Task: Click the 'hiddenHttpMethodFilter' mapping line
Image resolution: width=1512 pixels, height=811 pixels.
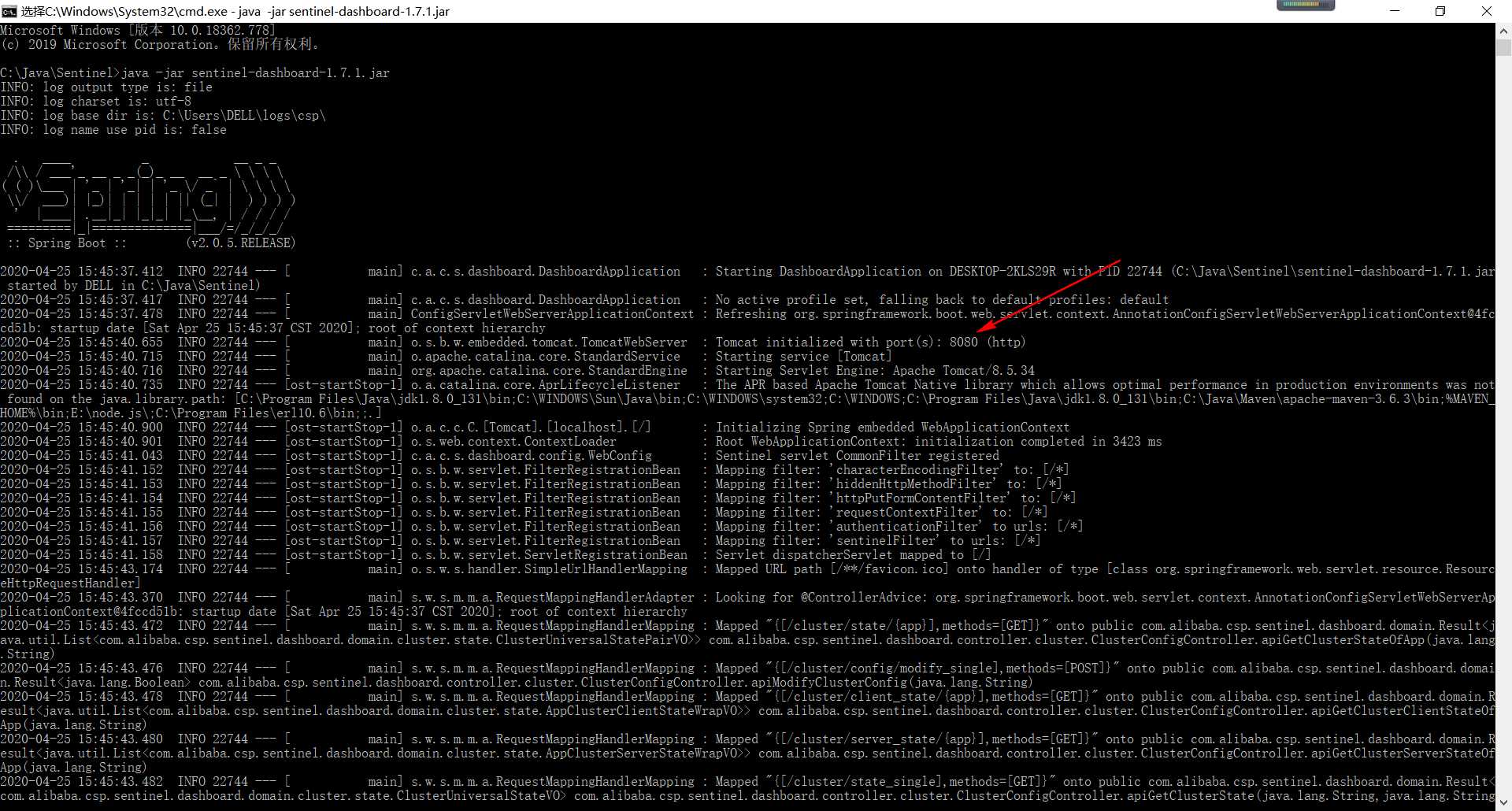Action: [x=888, y=484]
